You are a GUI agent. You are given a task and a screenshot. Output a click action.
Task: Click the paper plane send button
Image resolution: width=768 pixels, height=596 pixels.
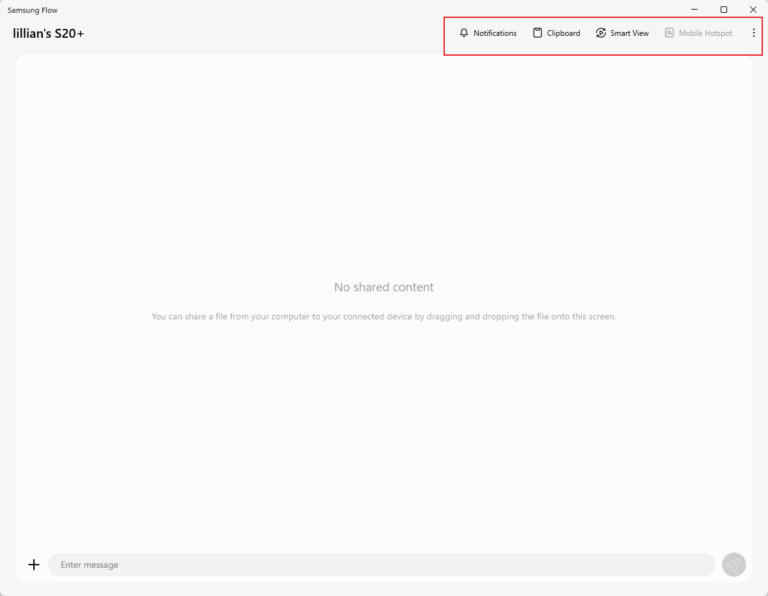(x=733, y=565)
